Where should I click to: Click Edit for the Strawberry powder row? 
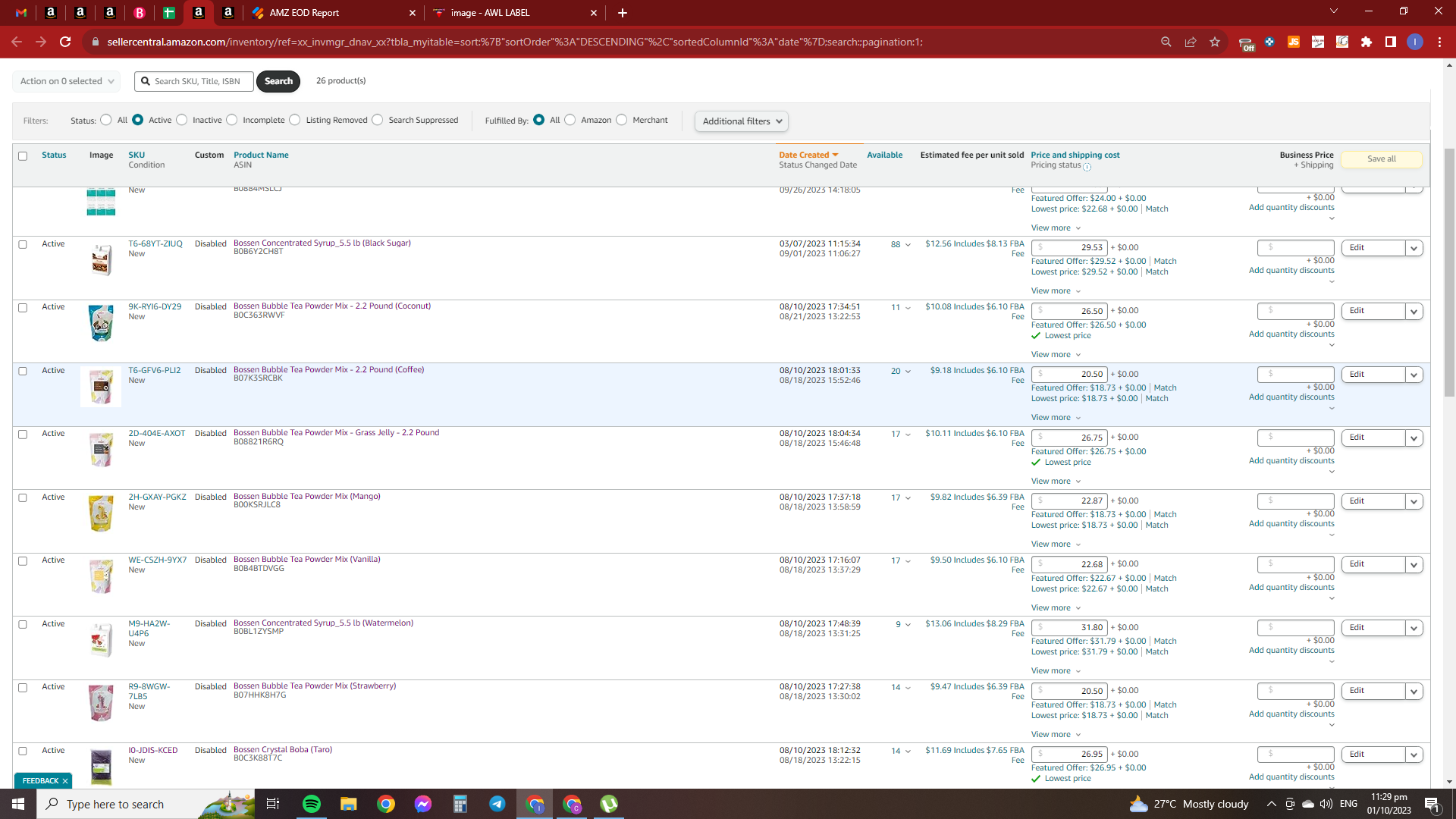[1373, 691]
